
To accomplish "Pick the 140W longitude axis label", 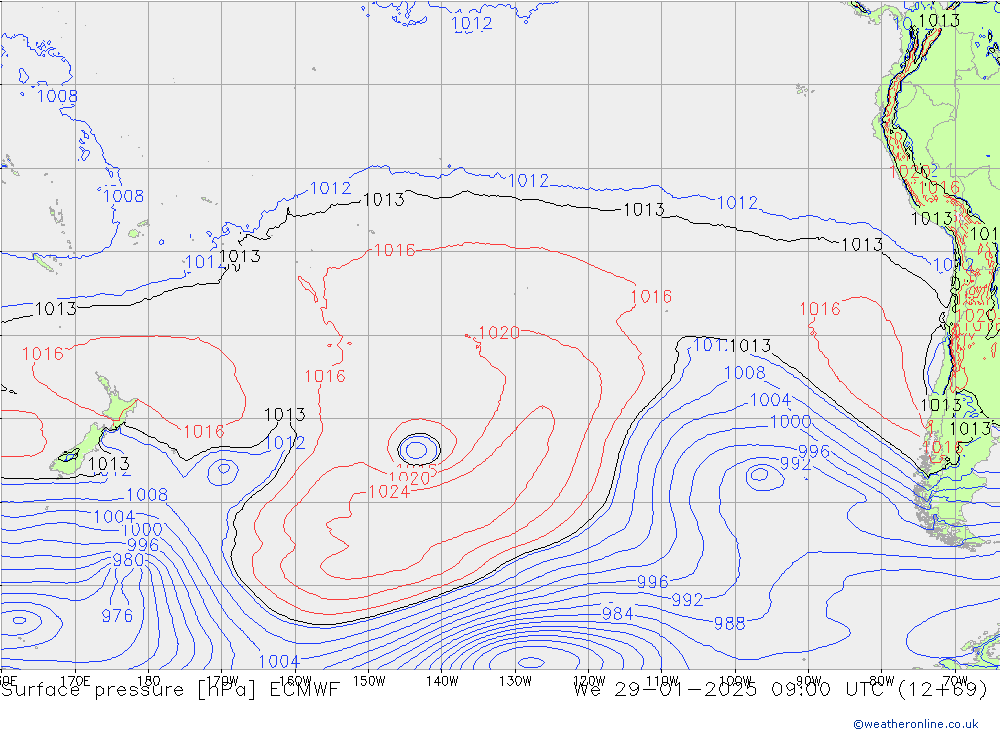I will pyautogui.click(x=442, y=681).
